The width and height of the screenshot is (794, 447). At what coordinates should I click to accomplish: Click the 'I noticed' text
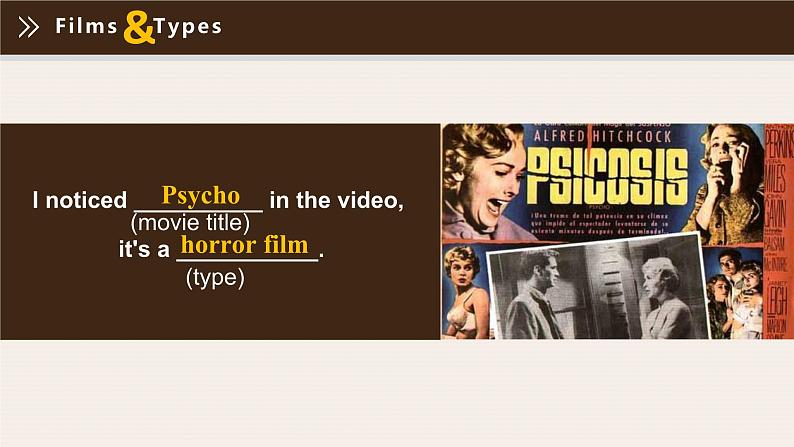tap(80, 200)
